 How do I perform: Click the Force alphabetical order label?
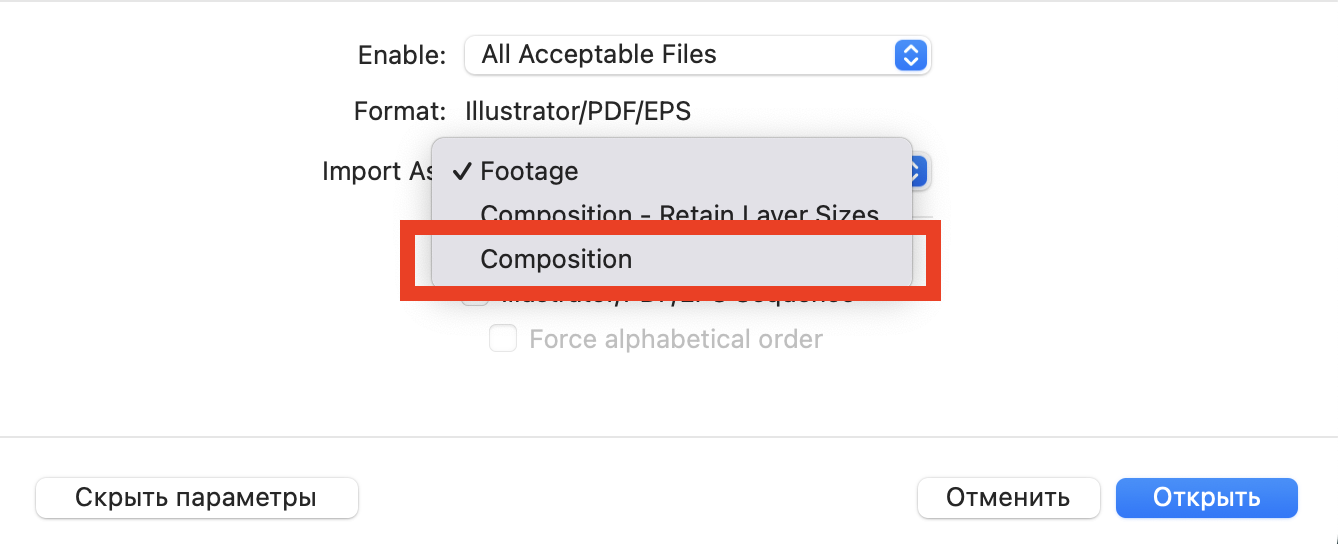[x=675, y=339]
